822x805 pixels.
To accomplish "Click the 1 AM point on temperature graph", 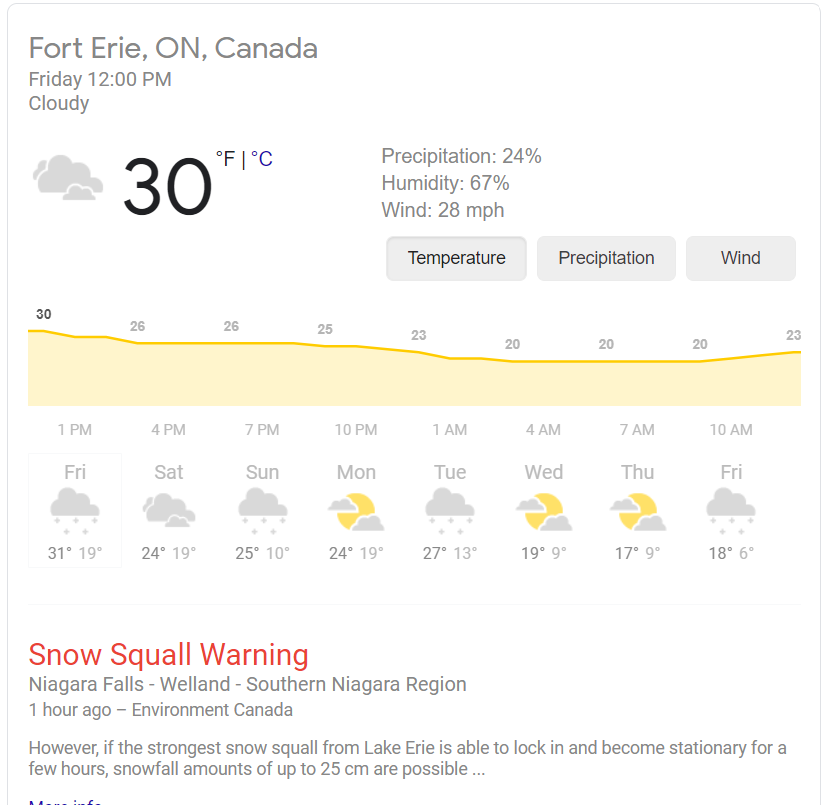I will coord(450,358).
